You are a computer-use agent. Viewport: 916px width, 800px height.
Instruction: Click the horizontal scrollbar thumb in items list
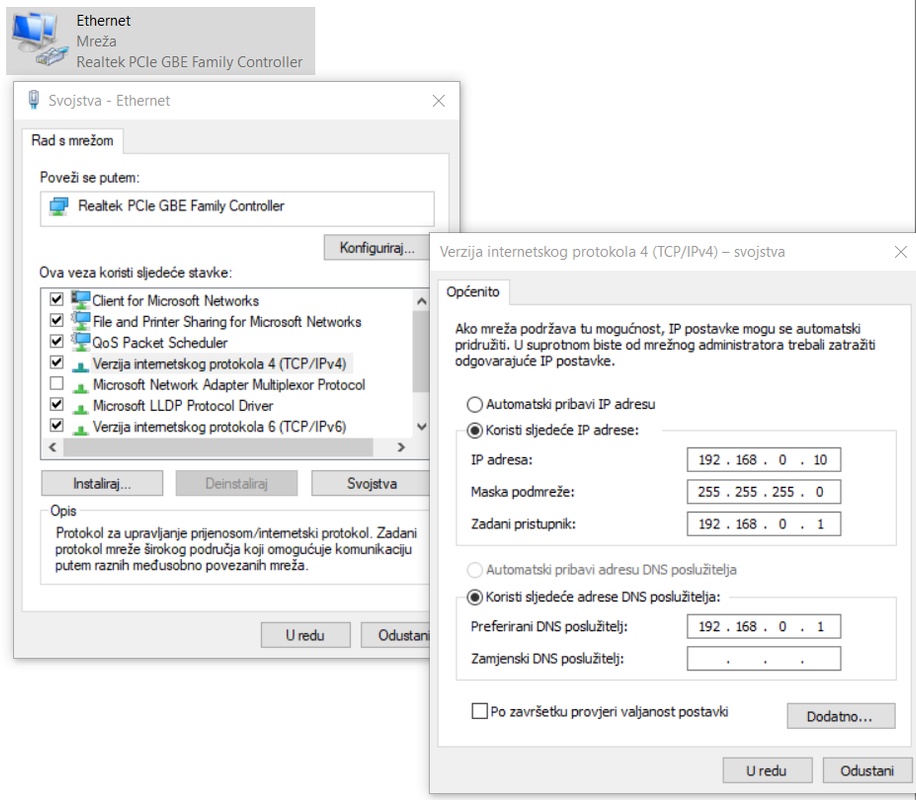pos(218,447)
